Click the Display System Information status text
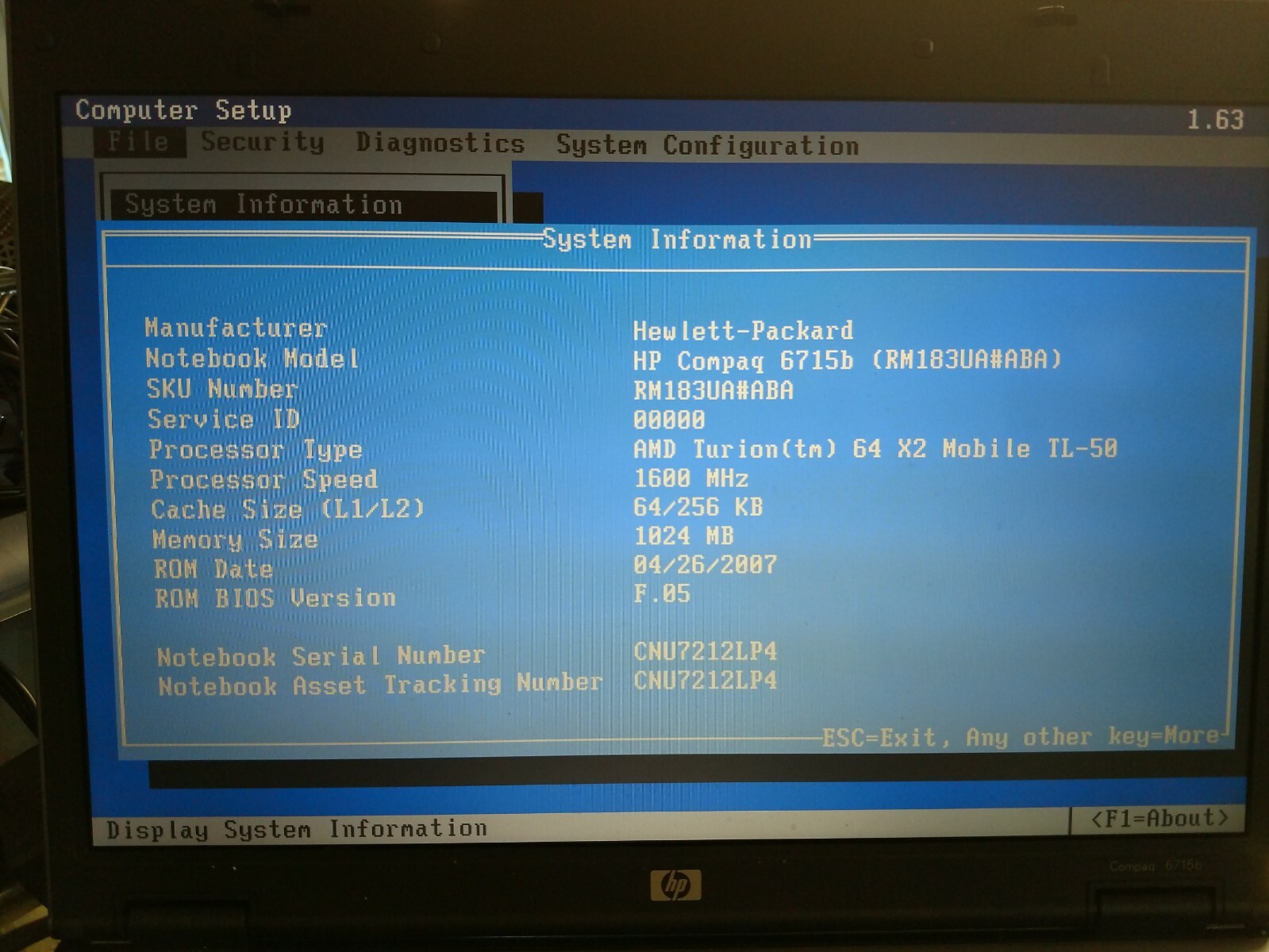 (x=297, y=830)
